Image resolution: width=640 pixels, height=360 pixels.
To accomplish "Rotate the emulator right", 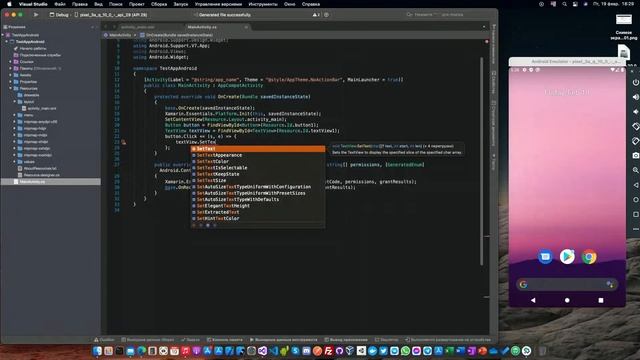I will point(636,141).
